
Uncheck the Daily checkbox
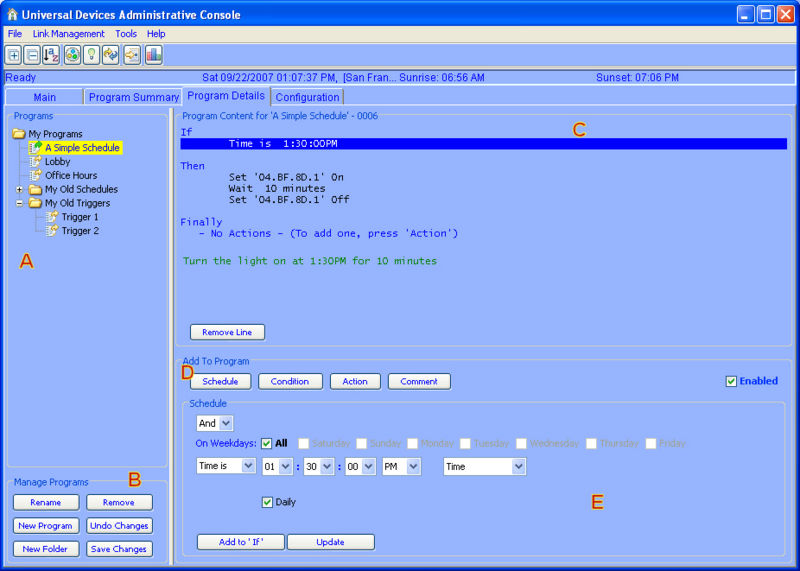267,502
